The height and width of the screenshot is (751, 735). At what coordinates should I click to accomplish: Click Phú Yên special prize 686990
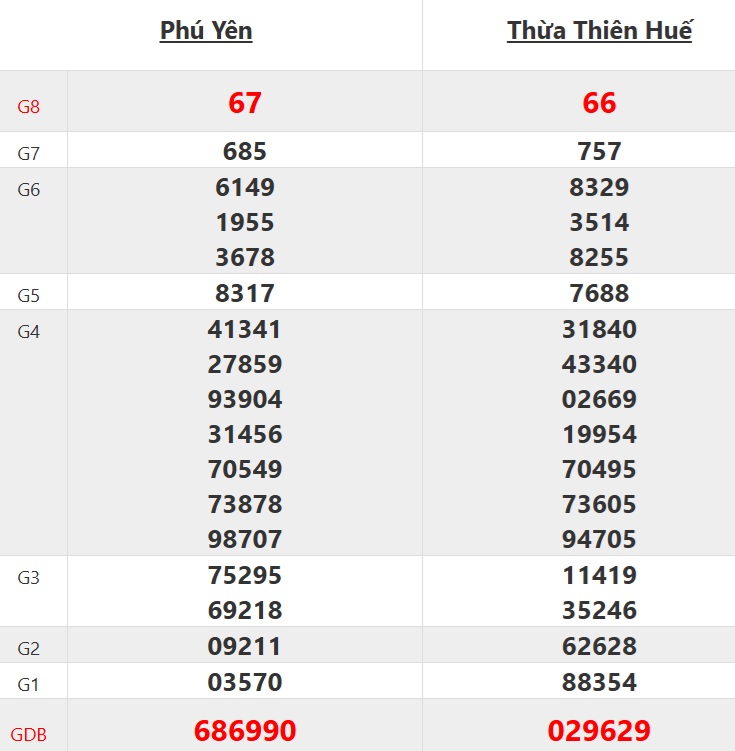coord(245,730)
